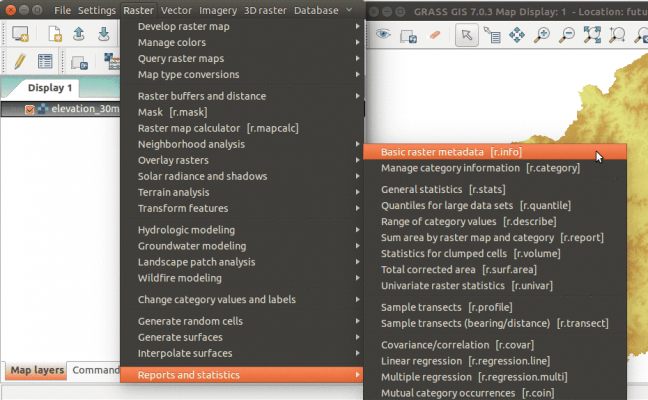
Task: Click the Open workspace upload icon
Action: tap(79, 35)
